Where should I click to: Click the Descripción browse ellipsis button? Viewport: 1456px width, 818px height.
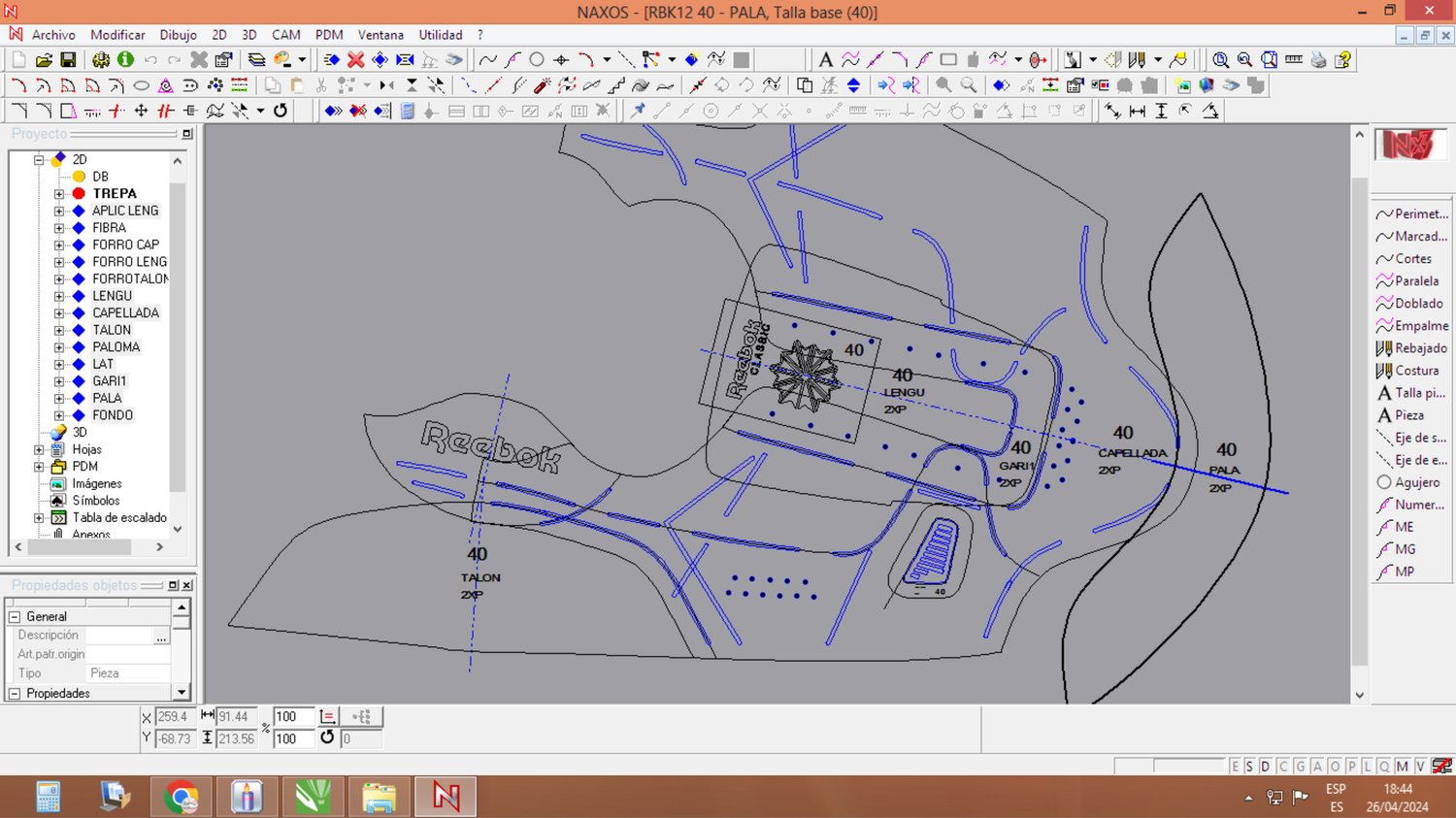(161, 637)
